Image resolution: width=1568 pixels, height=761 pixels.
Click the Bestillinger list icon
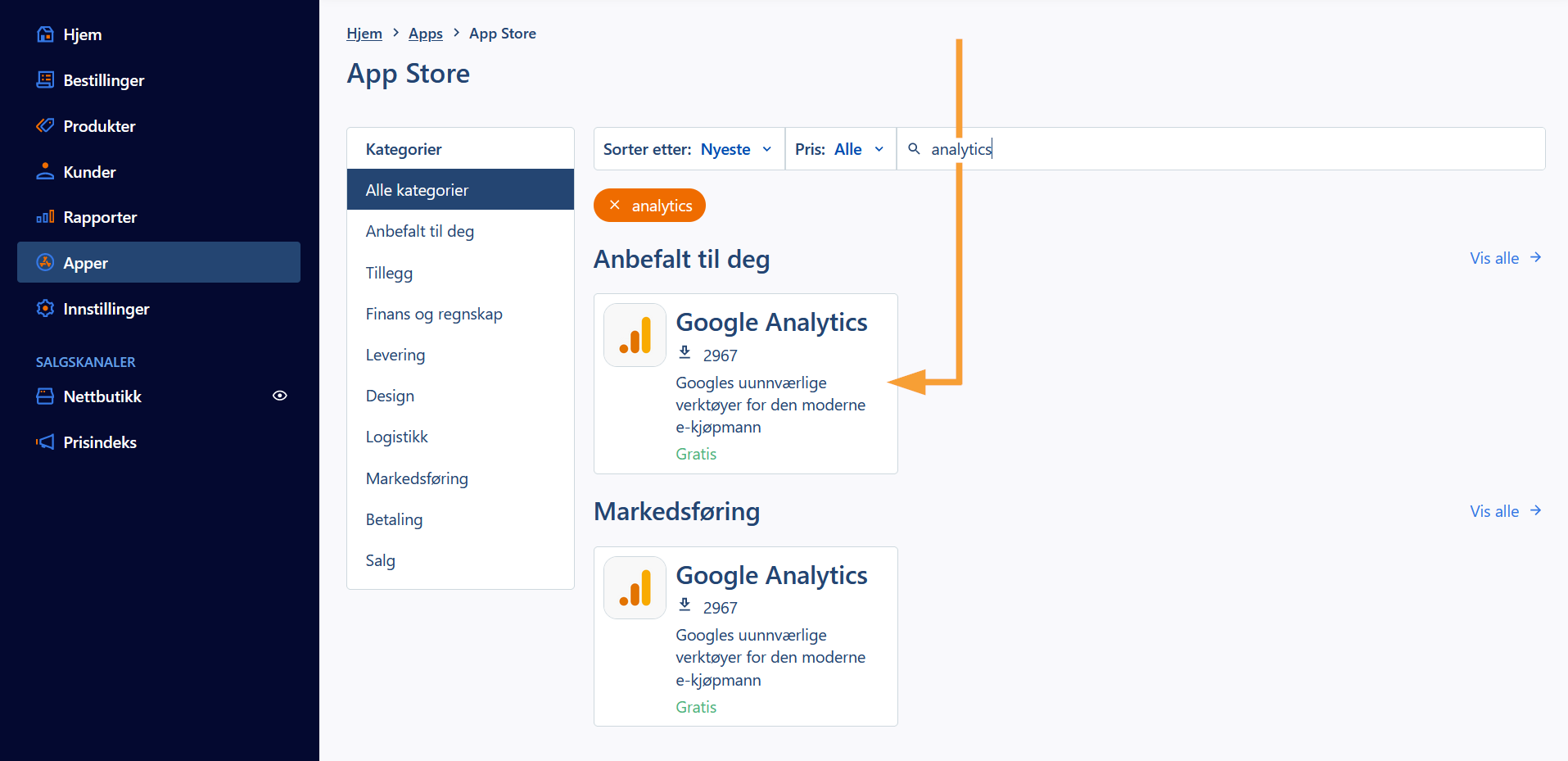(x=46, y=79)
